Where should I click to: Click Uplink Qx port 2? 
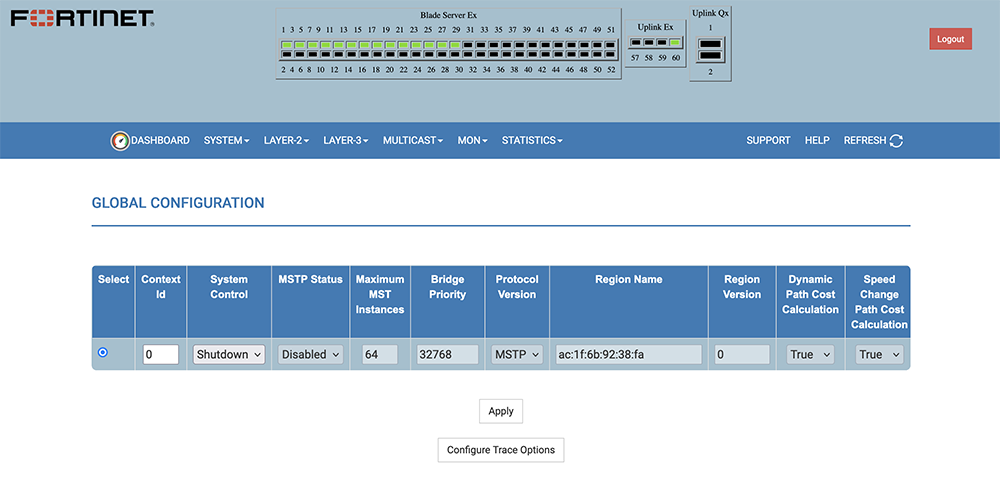pos(710,57)
